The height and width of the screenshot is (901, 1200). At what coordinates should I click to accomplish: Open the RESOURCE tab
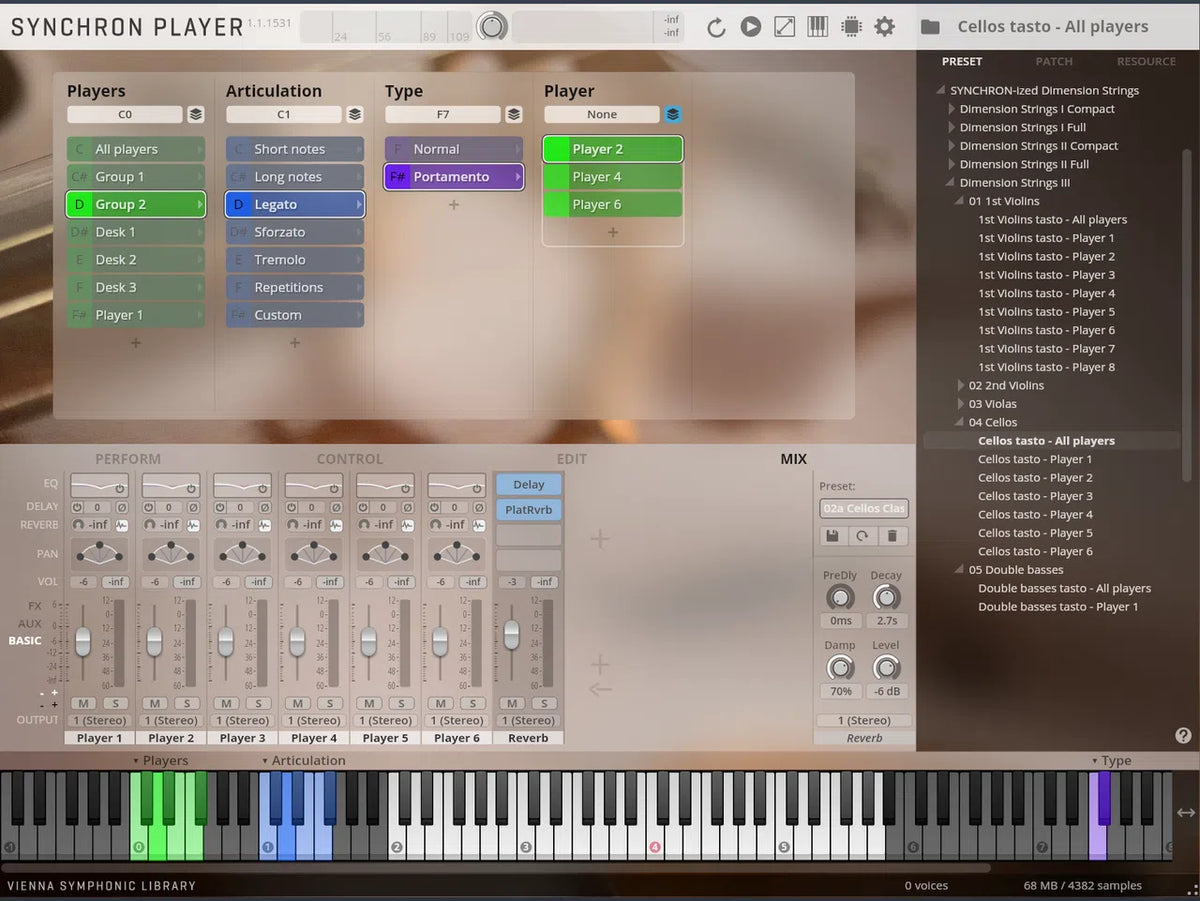pos(1146,61)
